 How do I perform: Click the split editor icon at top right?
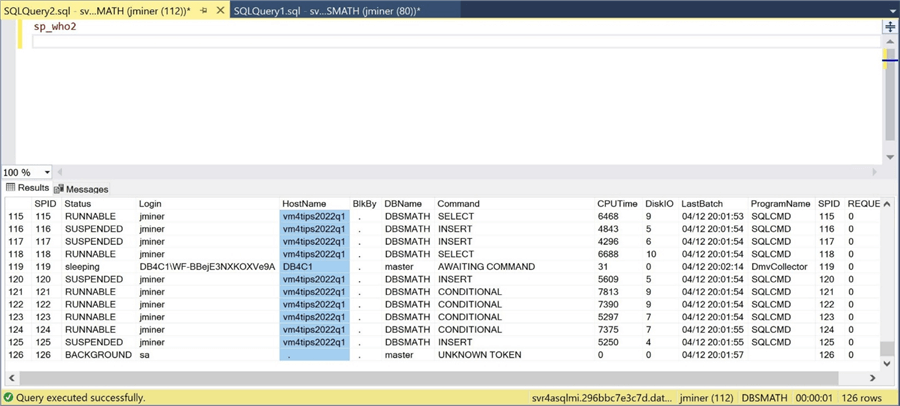[x=890, y=27]
